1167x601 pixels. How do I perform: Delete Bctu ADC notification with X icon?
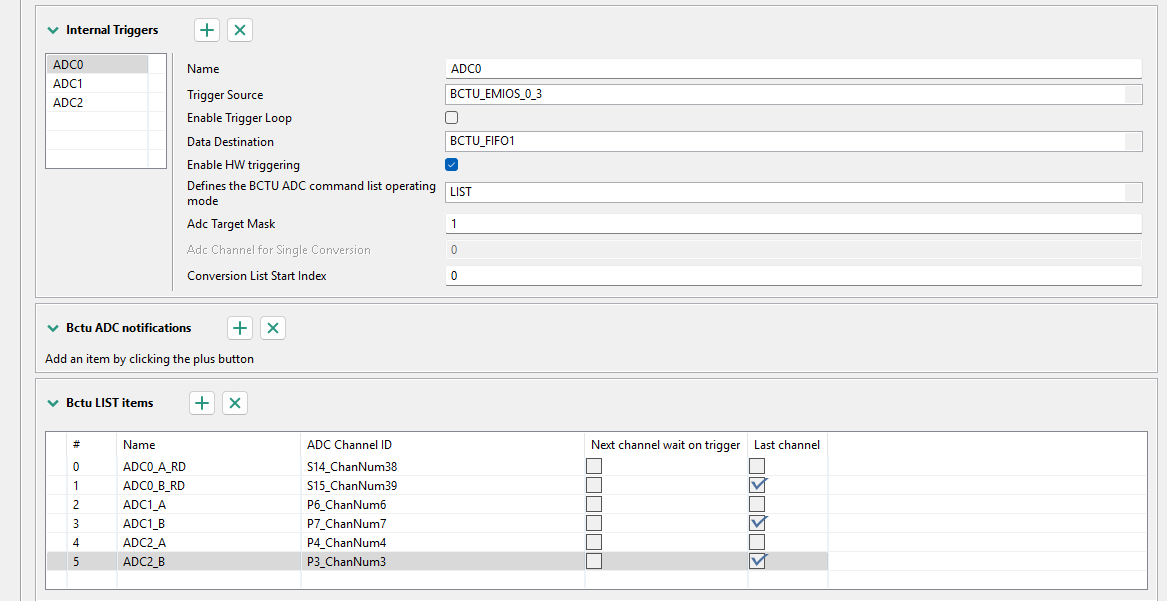(x=272, y=328)
